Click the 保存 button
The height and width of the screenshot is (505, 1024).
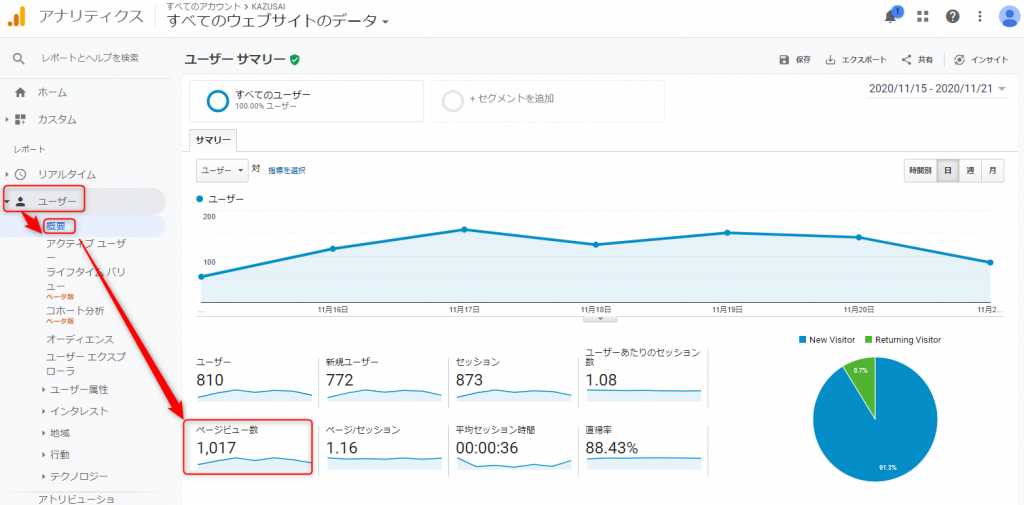tap(795, 59)
